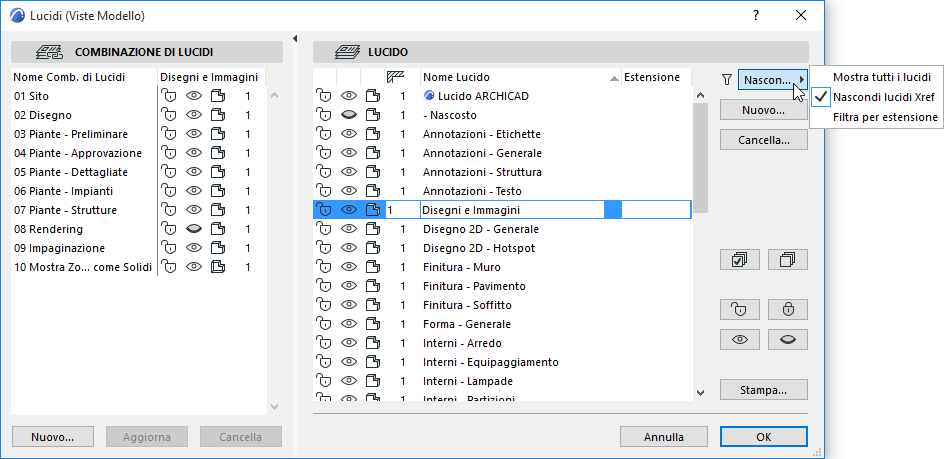This screenshot has height=459, width=944.
Task: Collapse the left panel using the black triangle
Action: (x=295, y=39)
